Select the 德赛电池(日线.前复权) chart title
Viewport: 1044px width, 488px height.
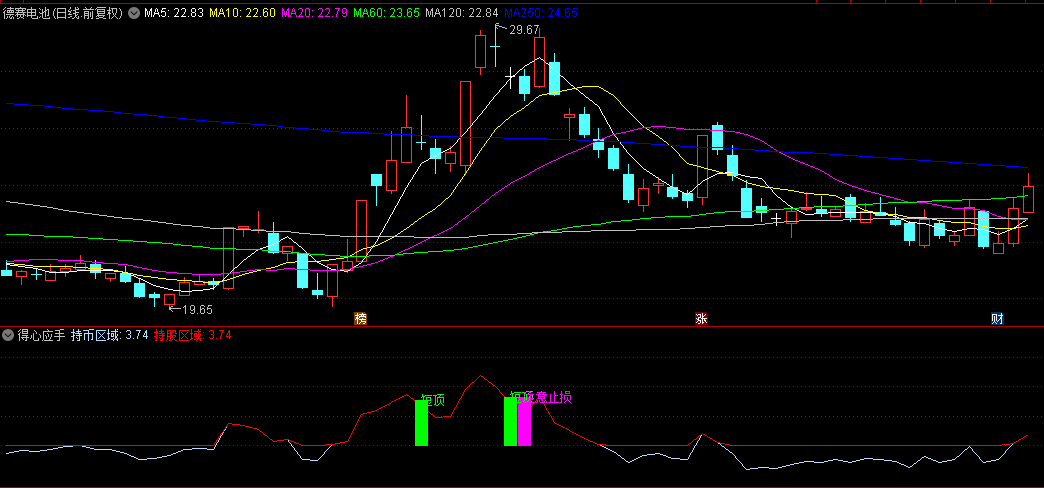[63, 13]
